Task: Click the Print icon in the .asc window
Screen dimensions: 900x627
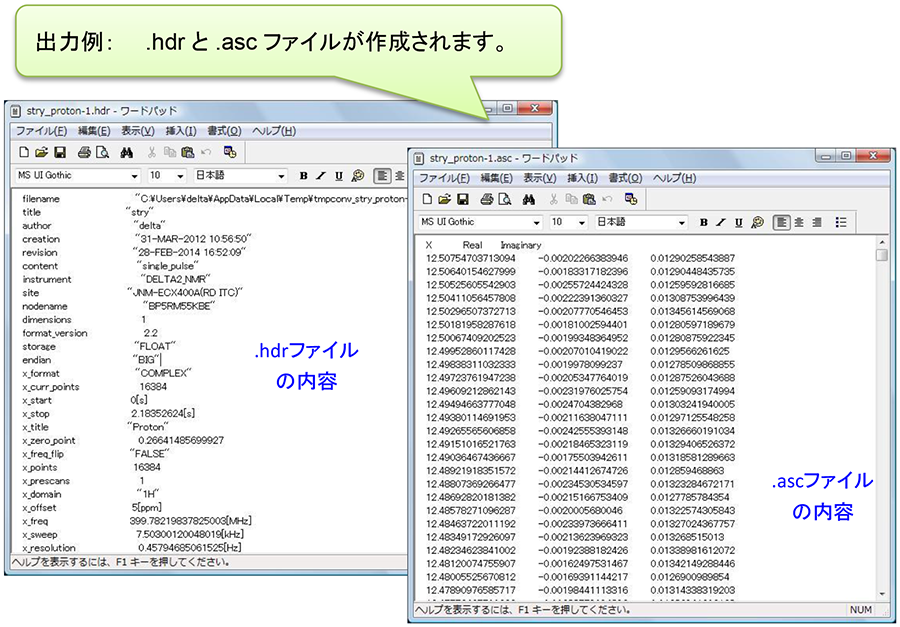Action: click(485, 199)
